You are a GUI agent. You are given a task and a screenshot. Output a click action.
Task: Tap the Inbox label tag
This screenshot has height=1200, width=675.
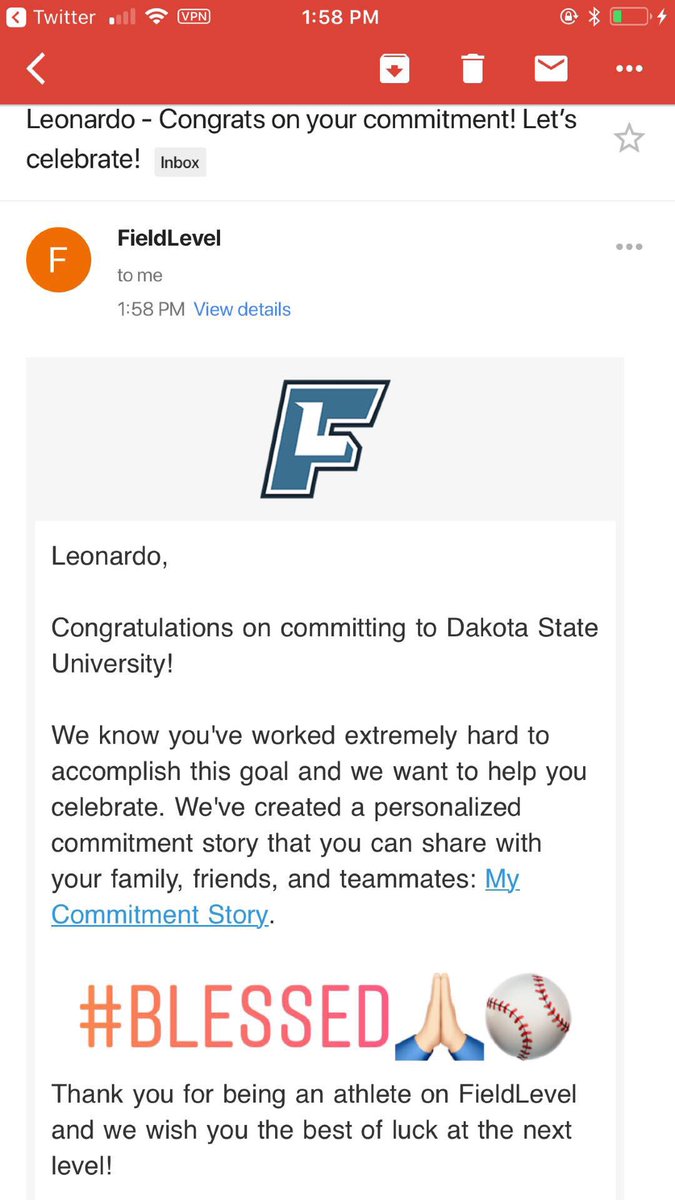(x=180, y=162)
